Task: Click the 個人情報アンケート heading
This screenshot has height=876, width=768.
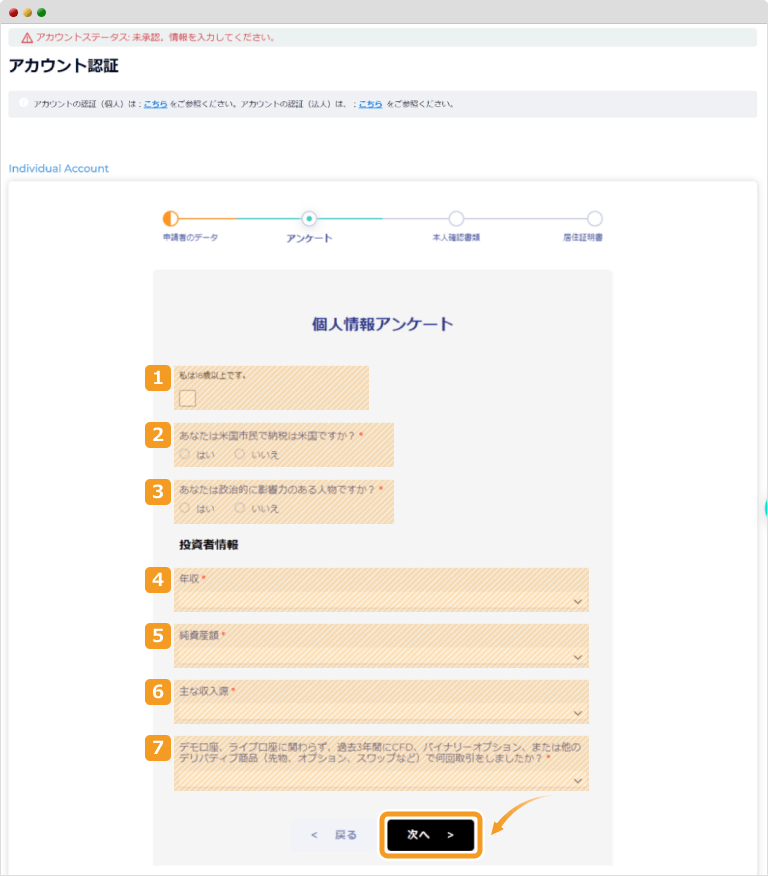Action: tap(383, 324)
